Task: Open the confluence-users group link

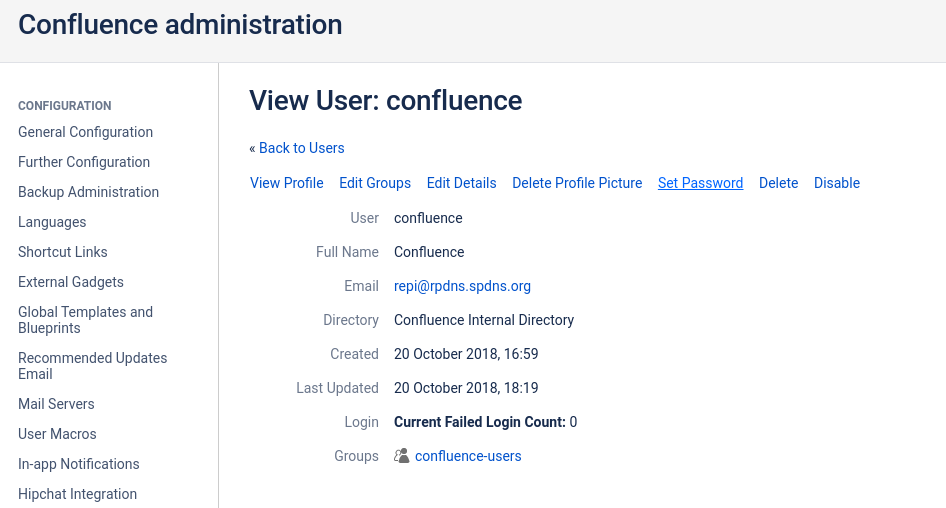Action: (468, 456)
